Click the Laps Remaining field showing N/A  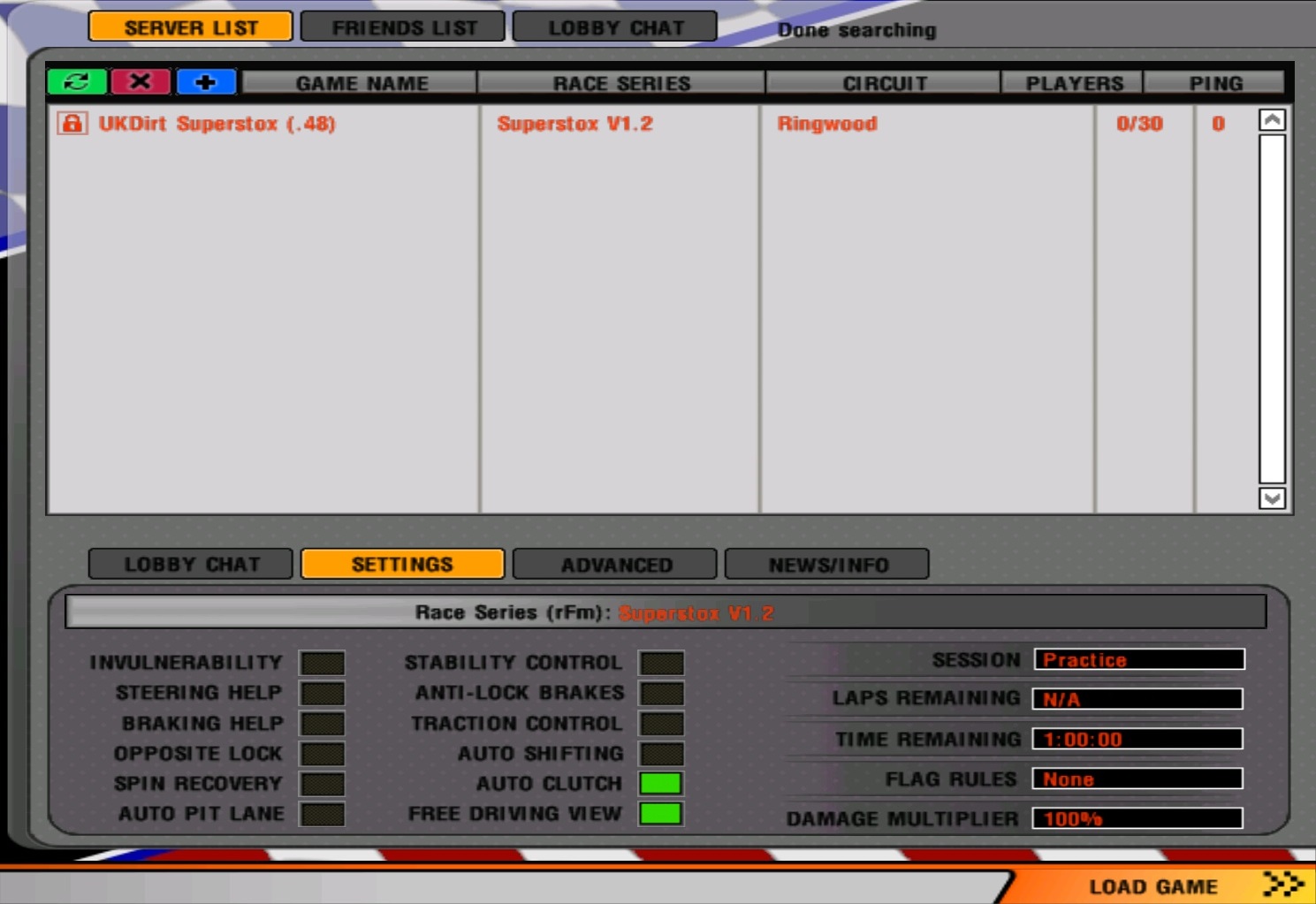coord(1138,699)
